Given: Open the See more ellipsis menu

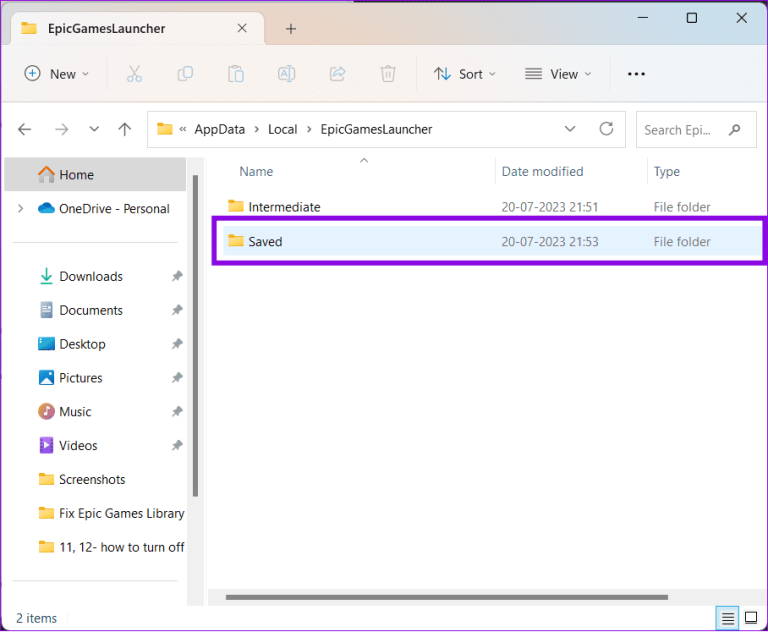Looking at the screenshot, I should click(x=636, y=74).
